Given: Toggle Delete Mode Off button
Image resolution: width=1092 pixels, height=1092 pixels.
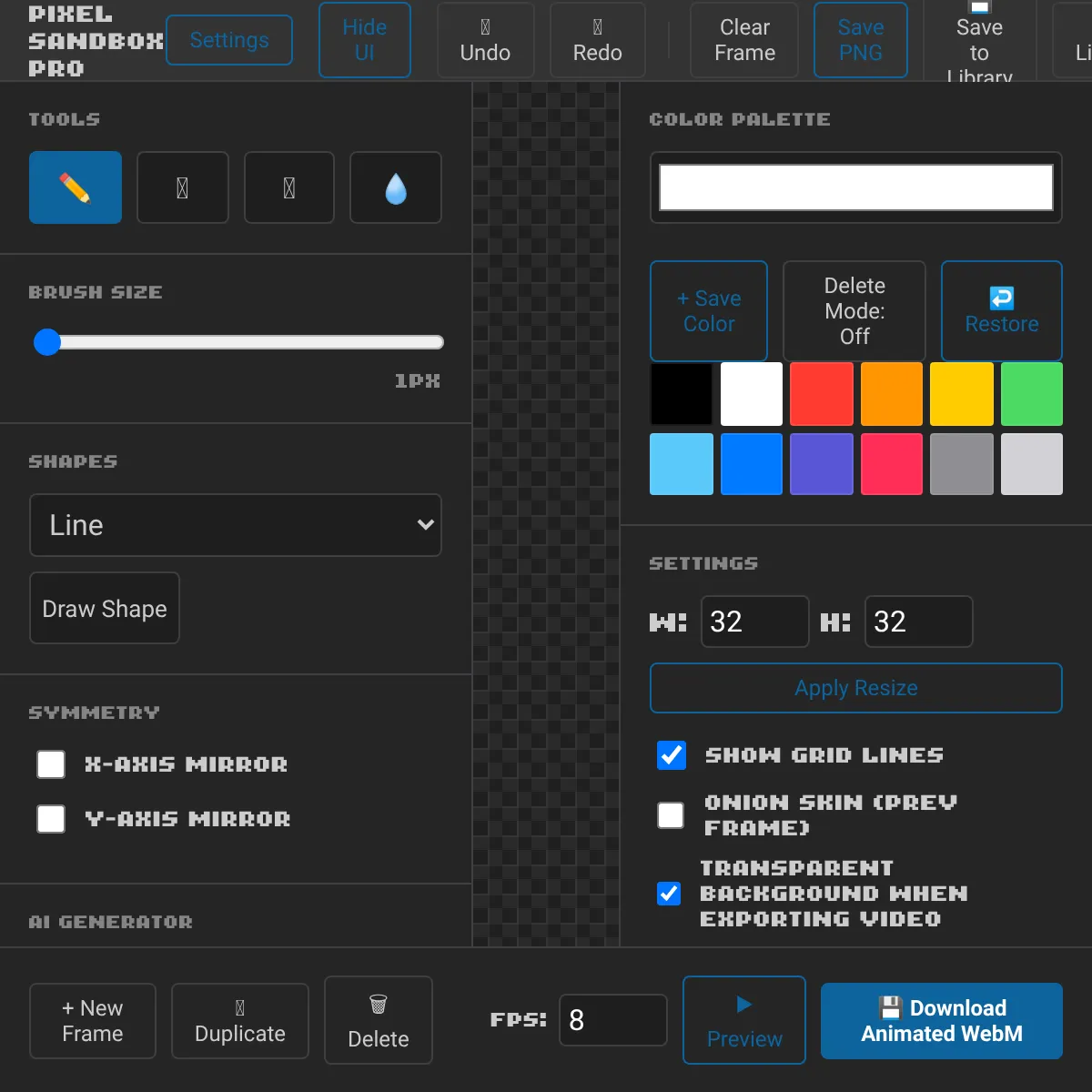Looking at the screenshot, I should 854,311.
